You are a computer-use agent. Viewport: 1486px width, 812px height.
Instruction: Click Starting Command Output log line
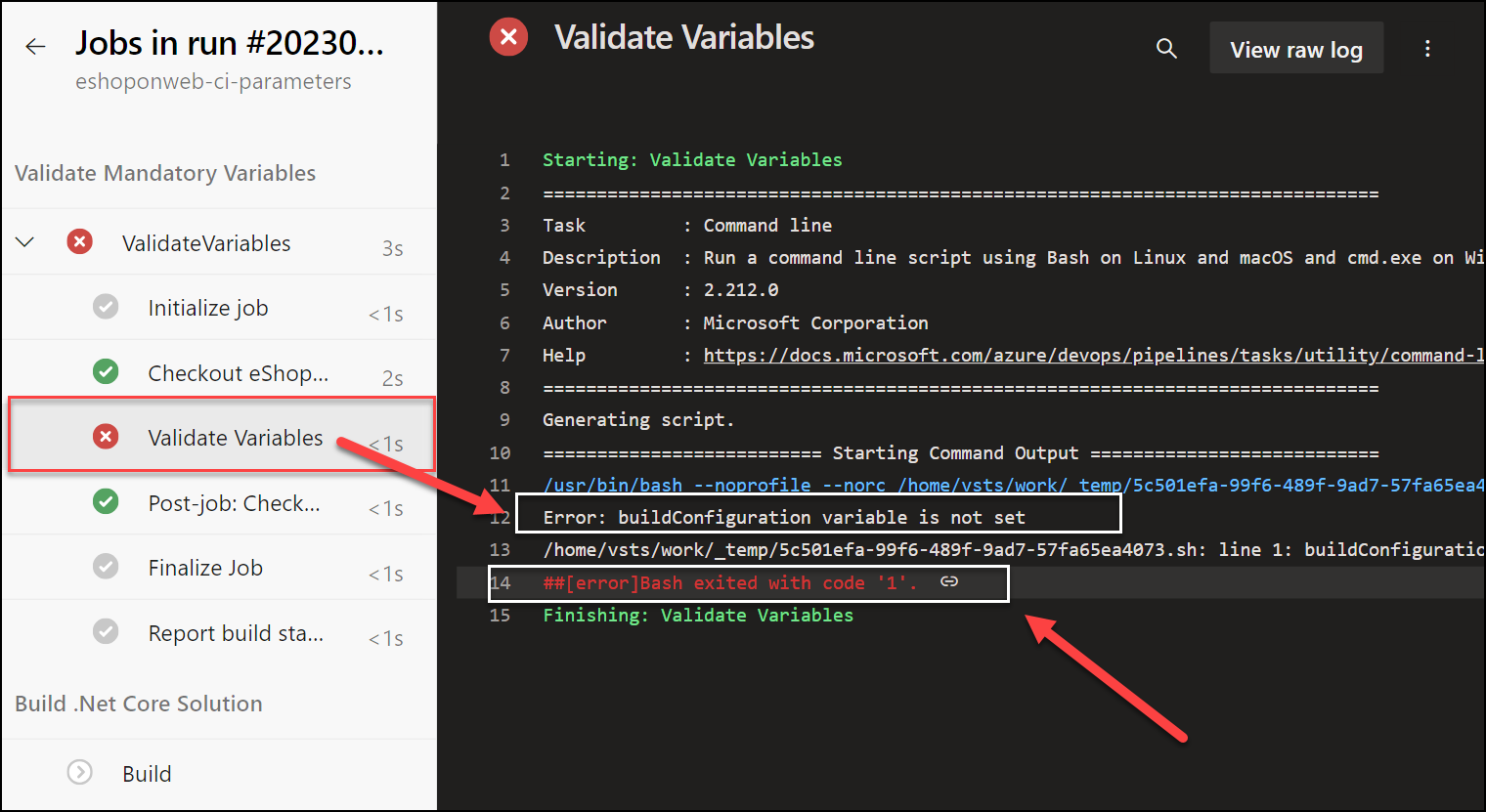960,452
